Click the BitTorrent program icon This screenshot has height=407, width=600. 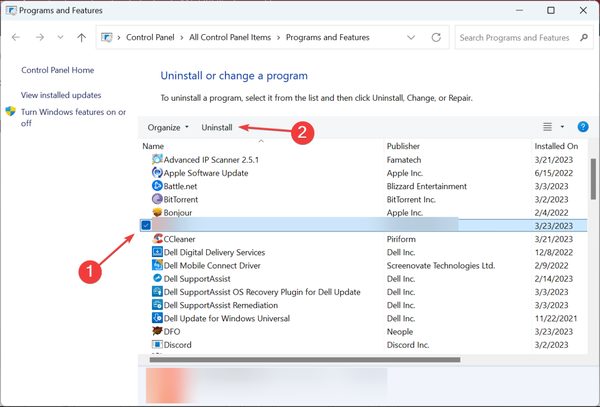point(157,199)
